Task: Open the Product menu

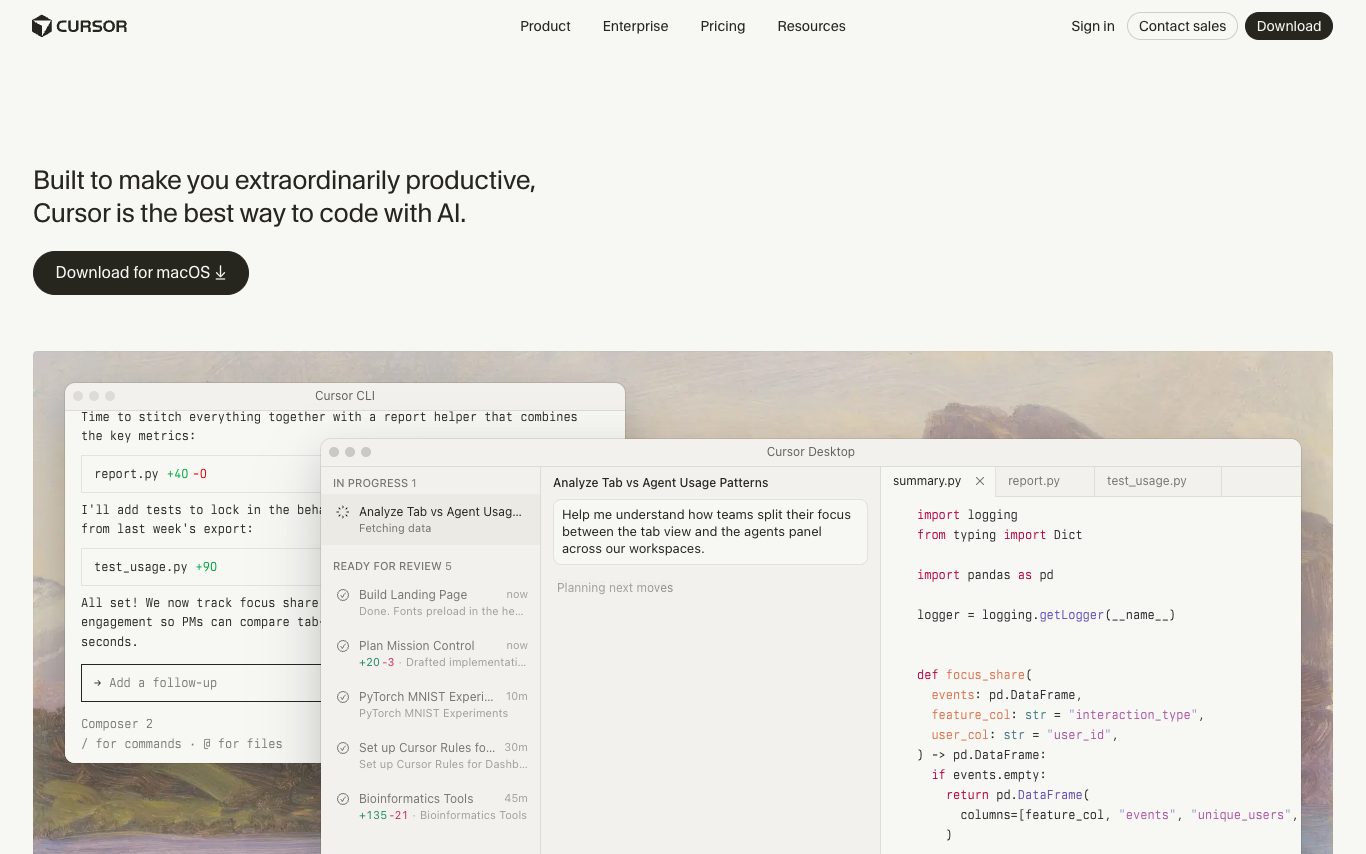Action: (545, 26)
